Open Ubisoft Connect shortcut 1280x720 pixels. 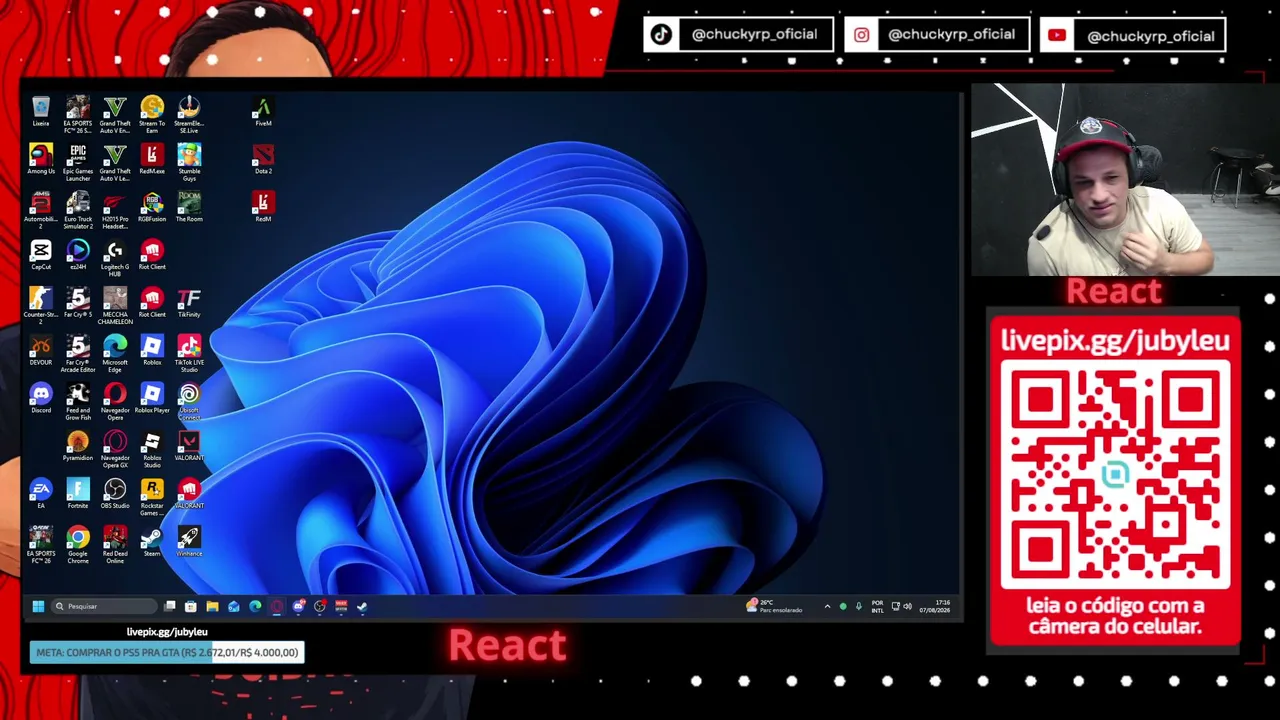[189, 403]
